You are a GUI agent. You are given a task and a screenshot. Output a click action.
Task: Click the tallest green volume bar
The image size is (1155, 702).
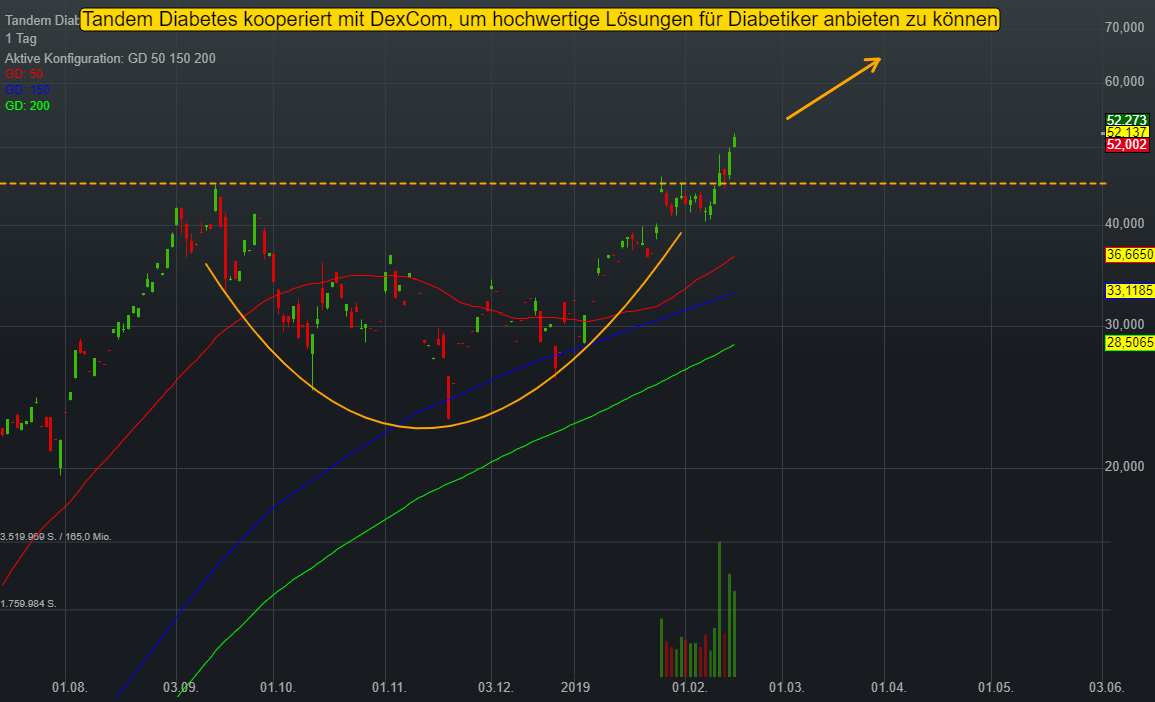point(720,609)
